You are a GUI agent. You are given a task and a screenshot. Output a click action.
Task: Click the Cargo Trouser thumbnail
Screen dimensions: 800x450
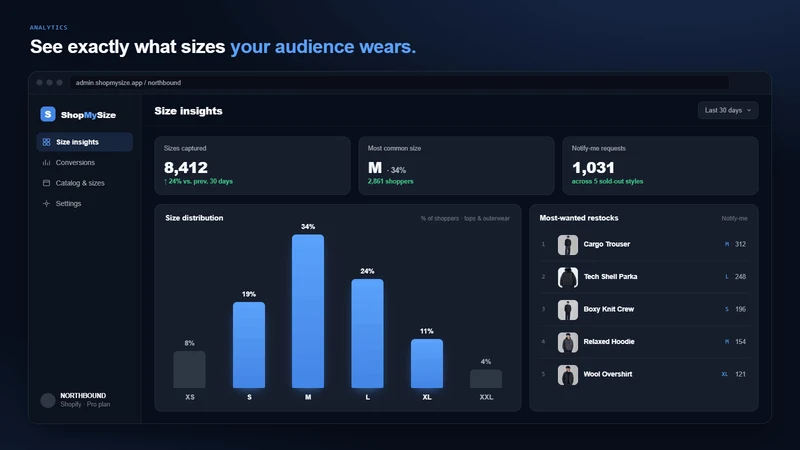point(567,244)
